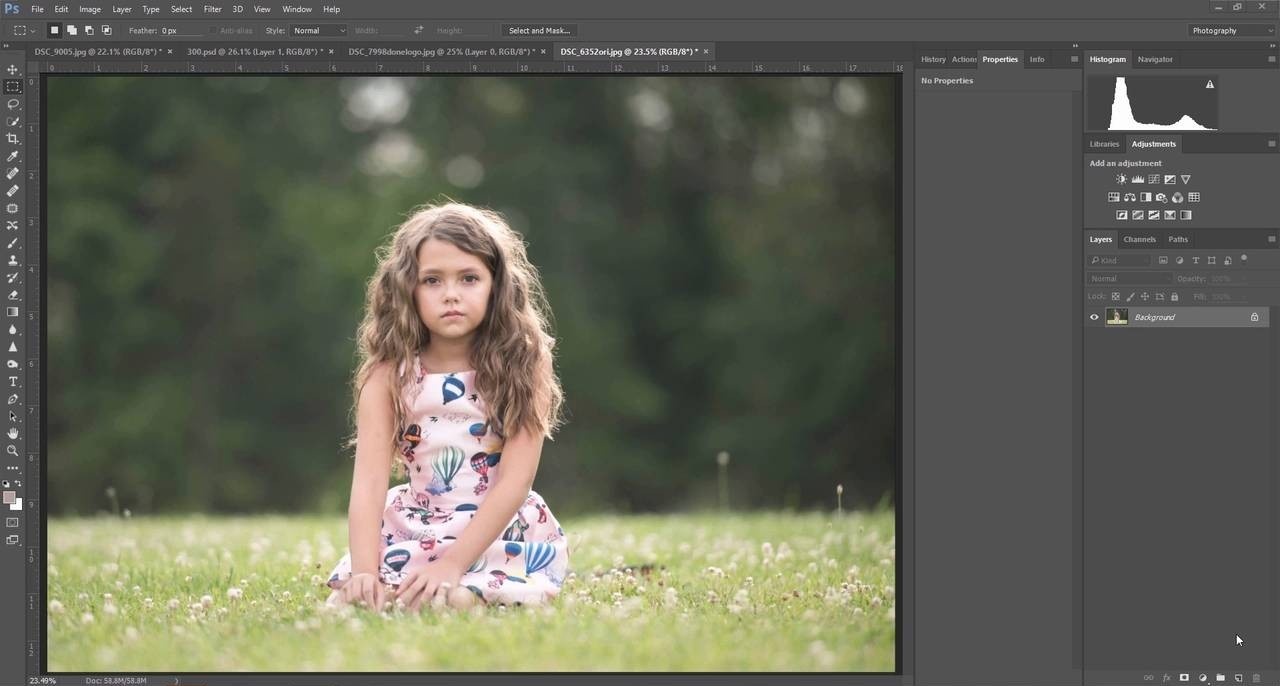Select the Hand tool
1280x686 pixels.
pos(13,433)
